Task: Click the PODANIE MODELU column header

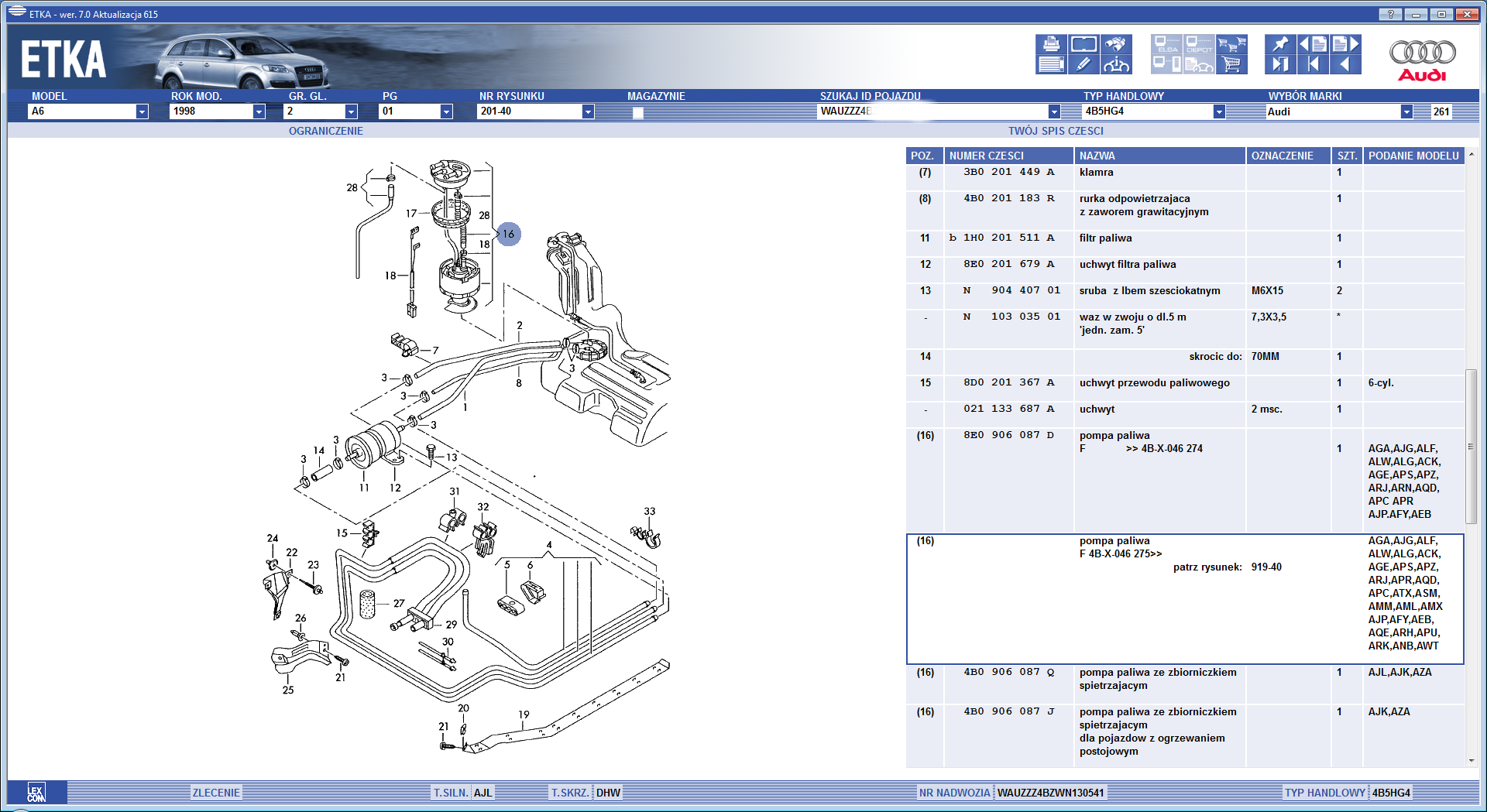Action: tap(1413, 156)
